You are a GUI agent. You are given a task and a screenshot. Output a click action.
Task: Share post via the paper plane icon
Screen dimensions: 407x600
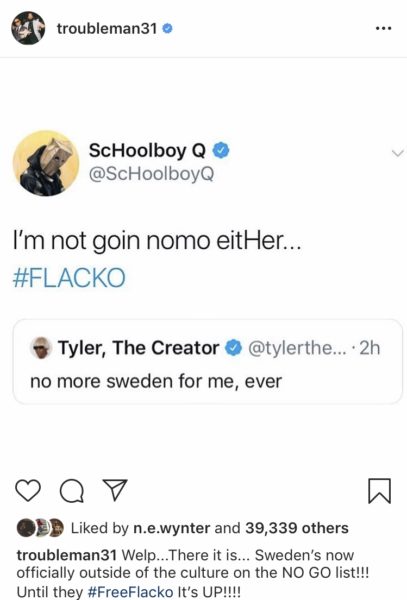click(x=115, y=490)
